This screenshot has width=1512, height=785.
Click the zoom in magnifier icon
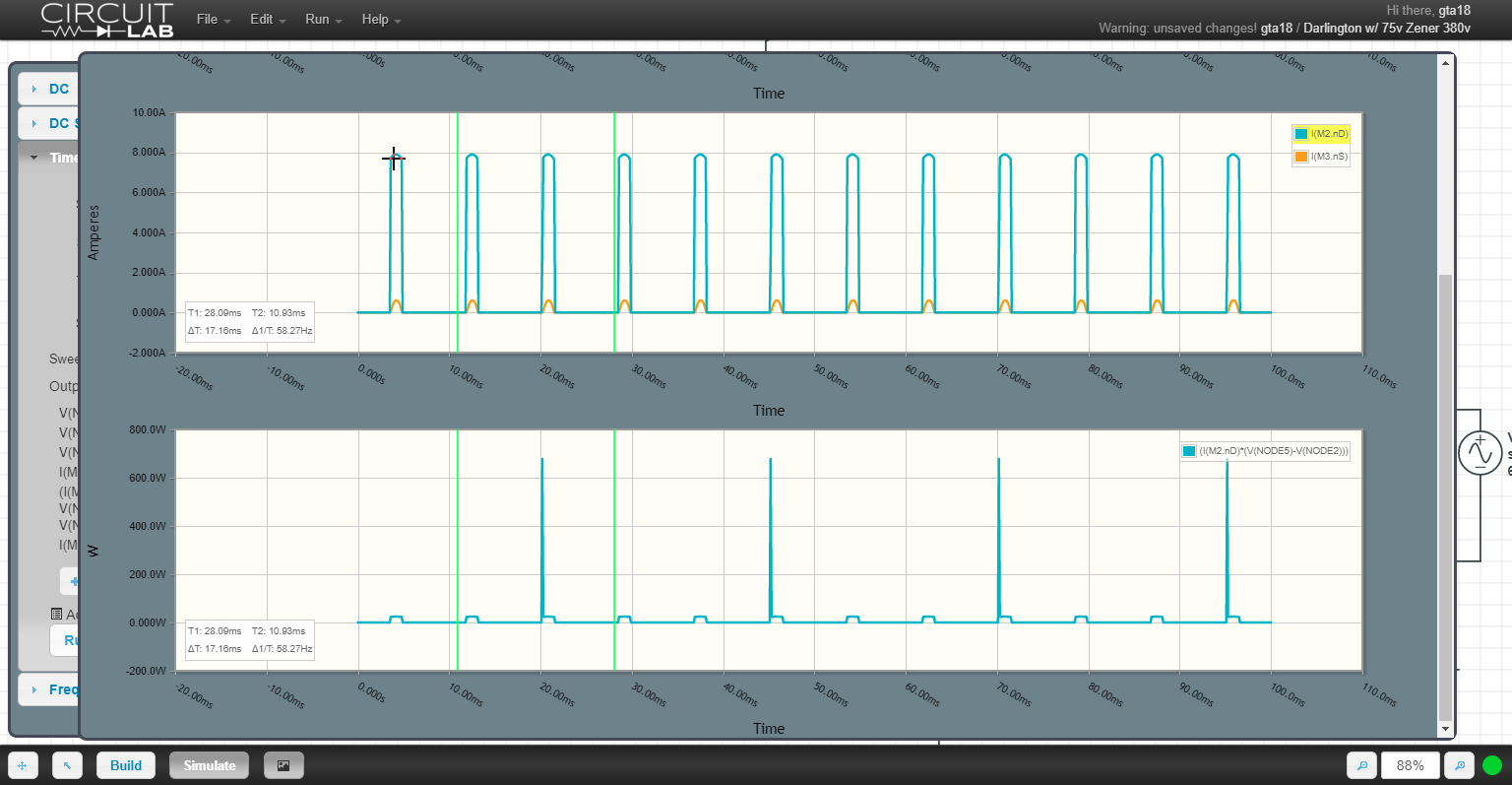[x=1459, y=765]
